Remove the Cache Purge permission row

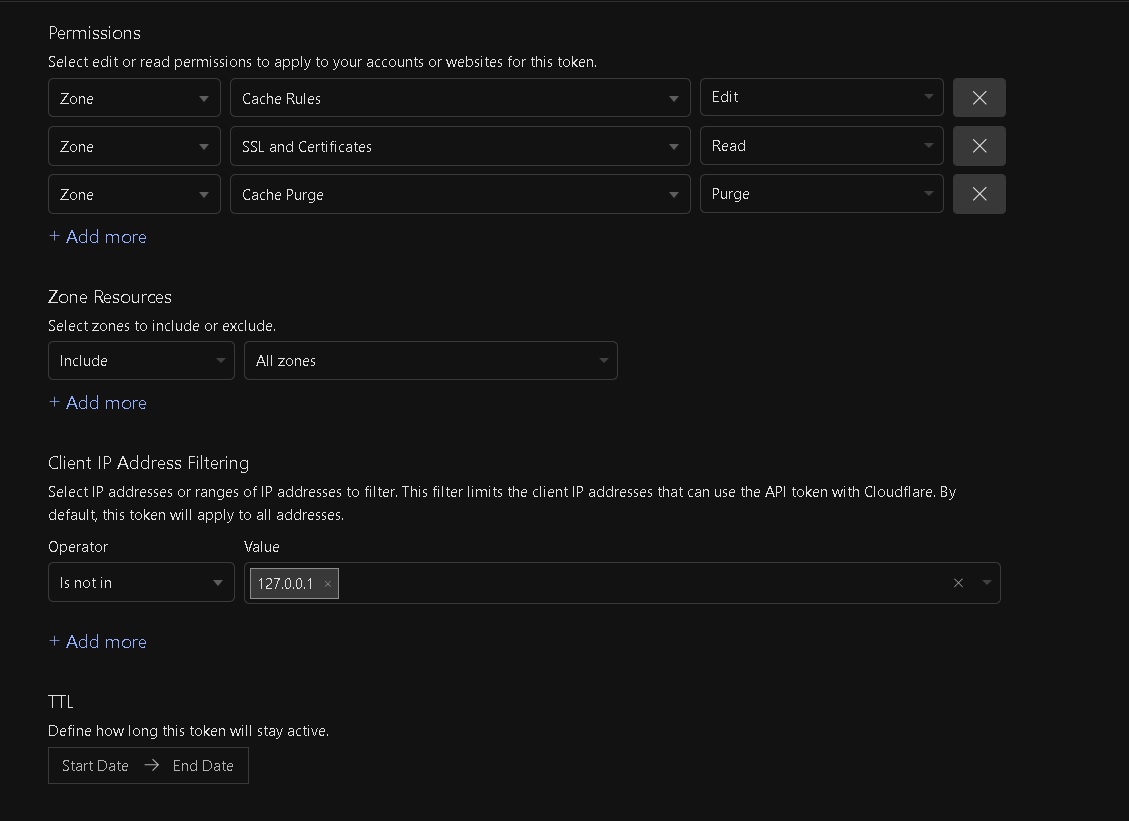point(979,194)
